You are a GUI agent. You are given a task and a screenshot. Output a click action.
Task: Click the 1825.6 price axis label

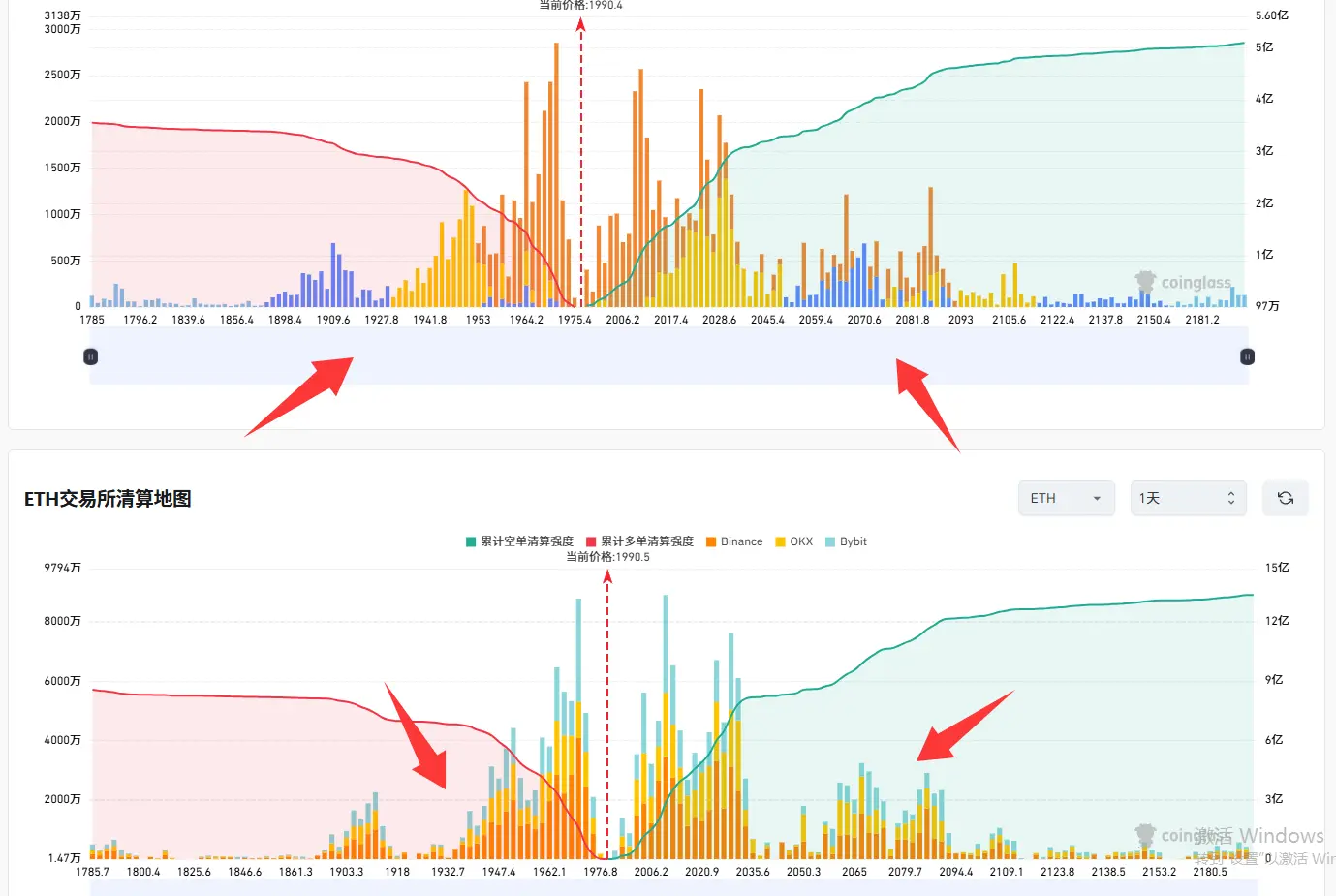click(194, 872)
